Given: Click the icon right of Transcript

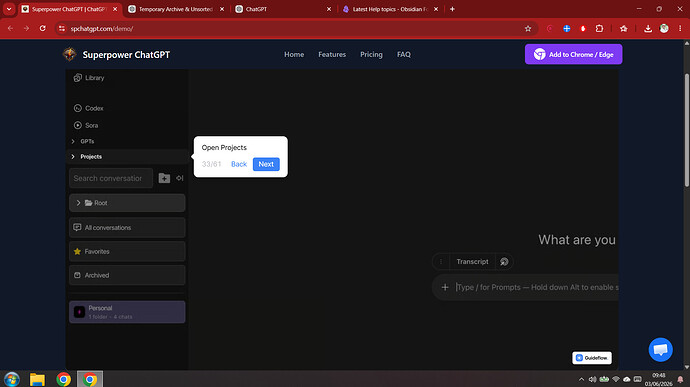Looking at the screenshot, I should point(504,262).
